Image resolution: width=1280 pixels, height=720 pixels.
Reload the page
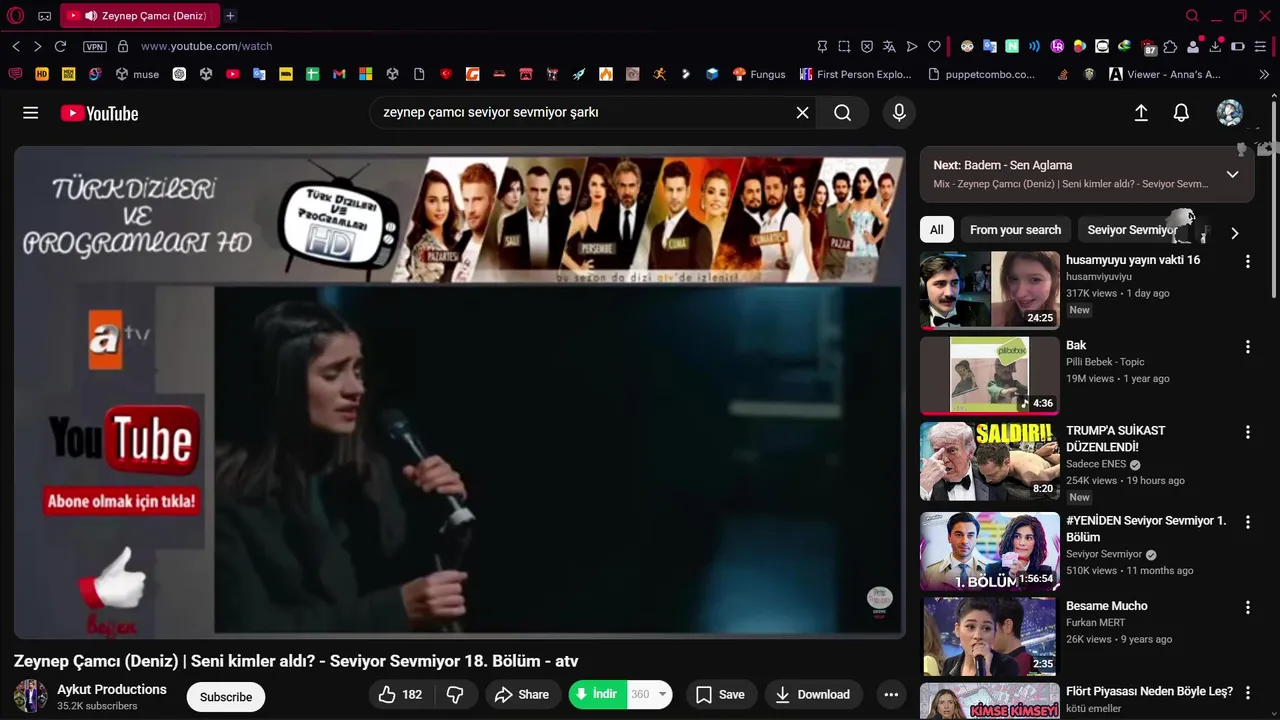tap(60, 46)
